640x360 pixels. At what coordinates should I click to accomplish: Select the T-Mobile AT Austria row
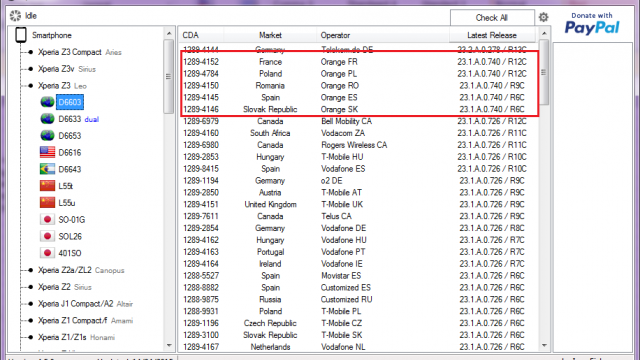coord(358,192)
